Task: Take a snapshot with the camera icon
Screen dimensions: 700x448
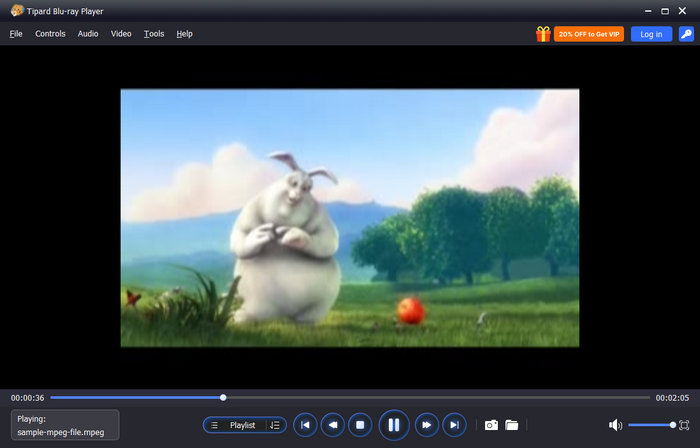Action: click(491, 425)
